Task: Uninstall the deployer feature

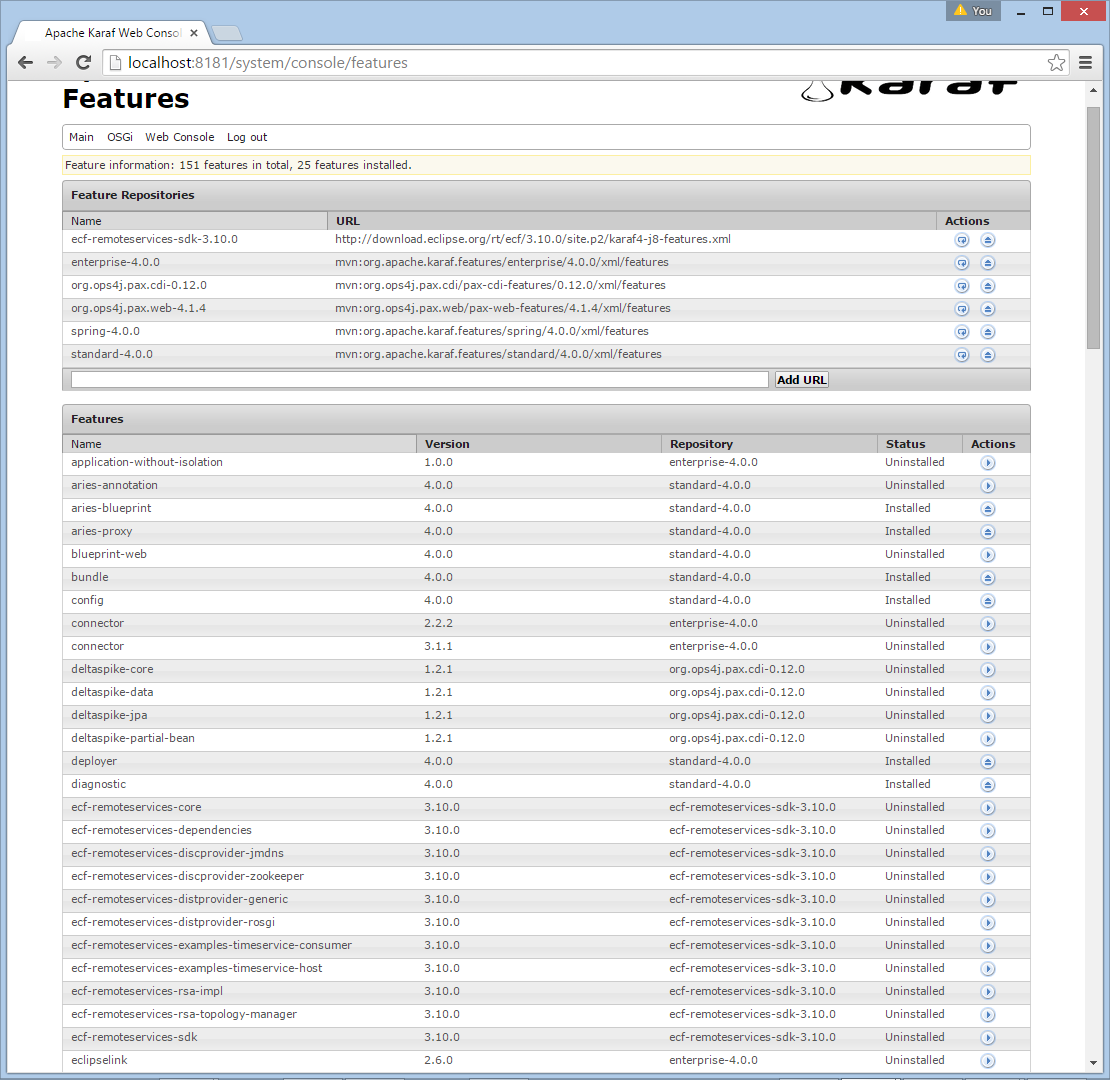Action: click(988, 762)
